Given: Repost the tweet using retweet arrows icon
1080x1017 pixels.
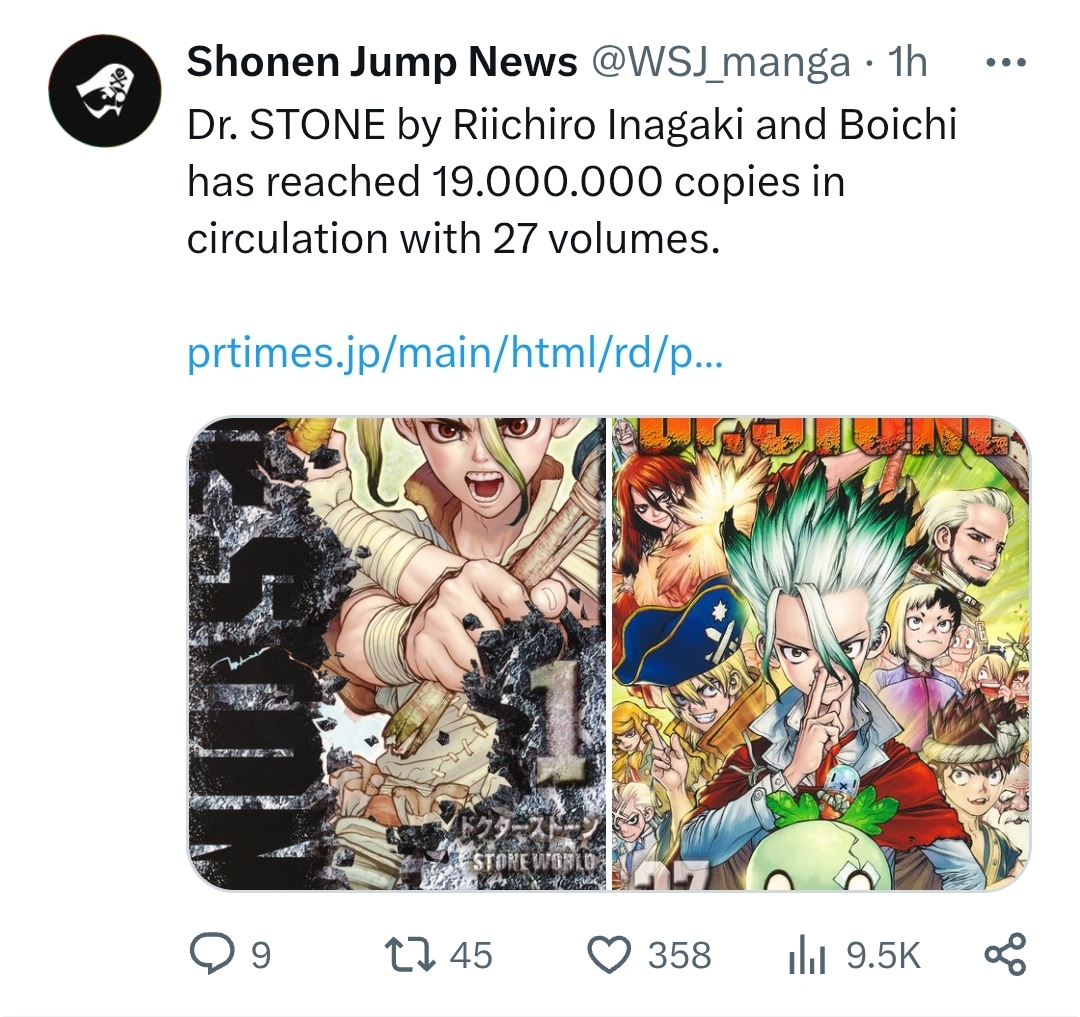Looking at the screenshot, I should pyautogui.click(x=409, y=955).
